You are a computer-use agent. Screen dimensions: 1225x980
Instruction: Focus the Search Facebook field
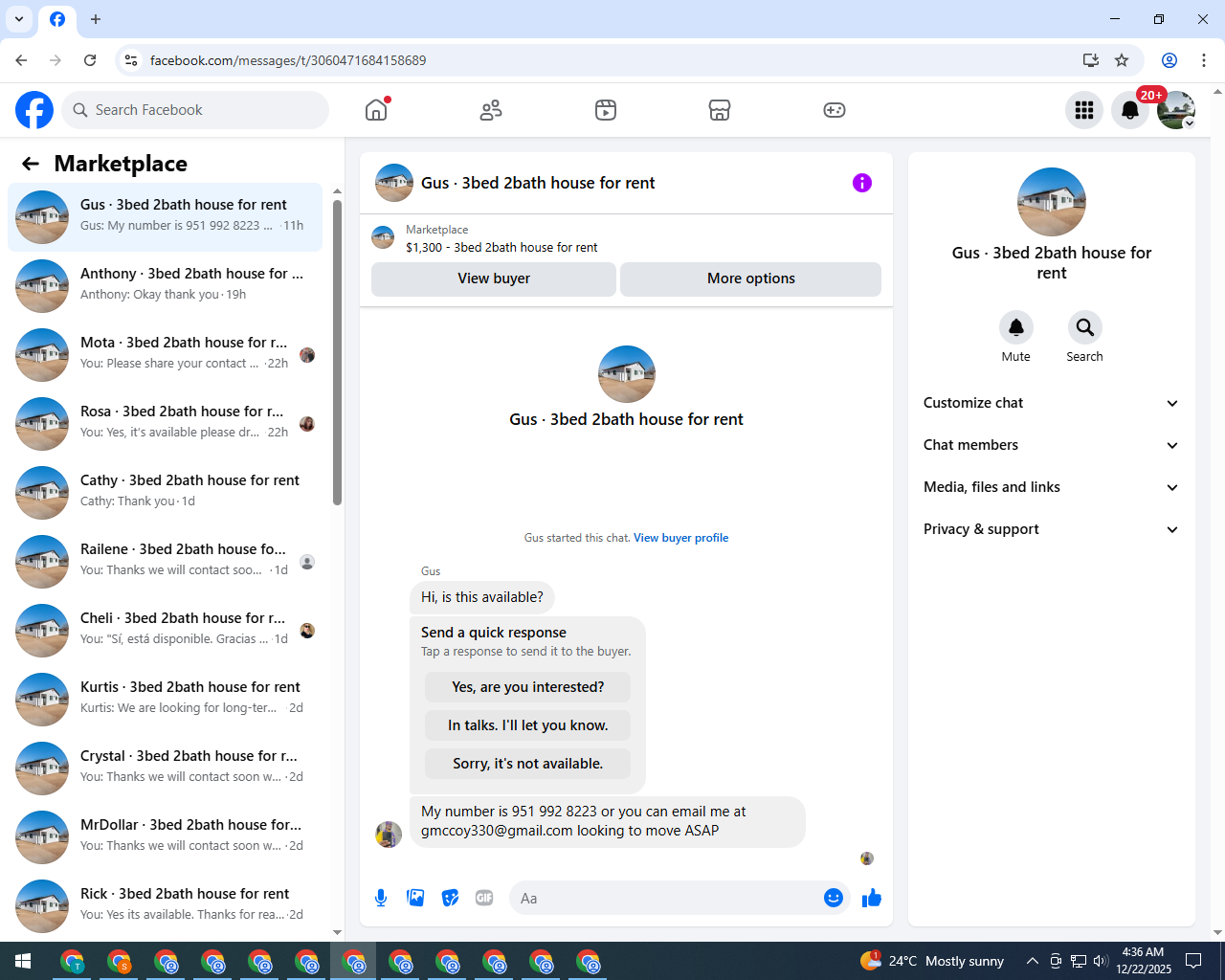195,110
